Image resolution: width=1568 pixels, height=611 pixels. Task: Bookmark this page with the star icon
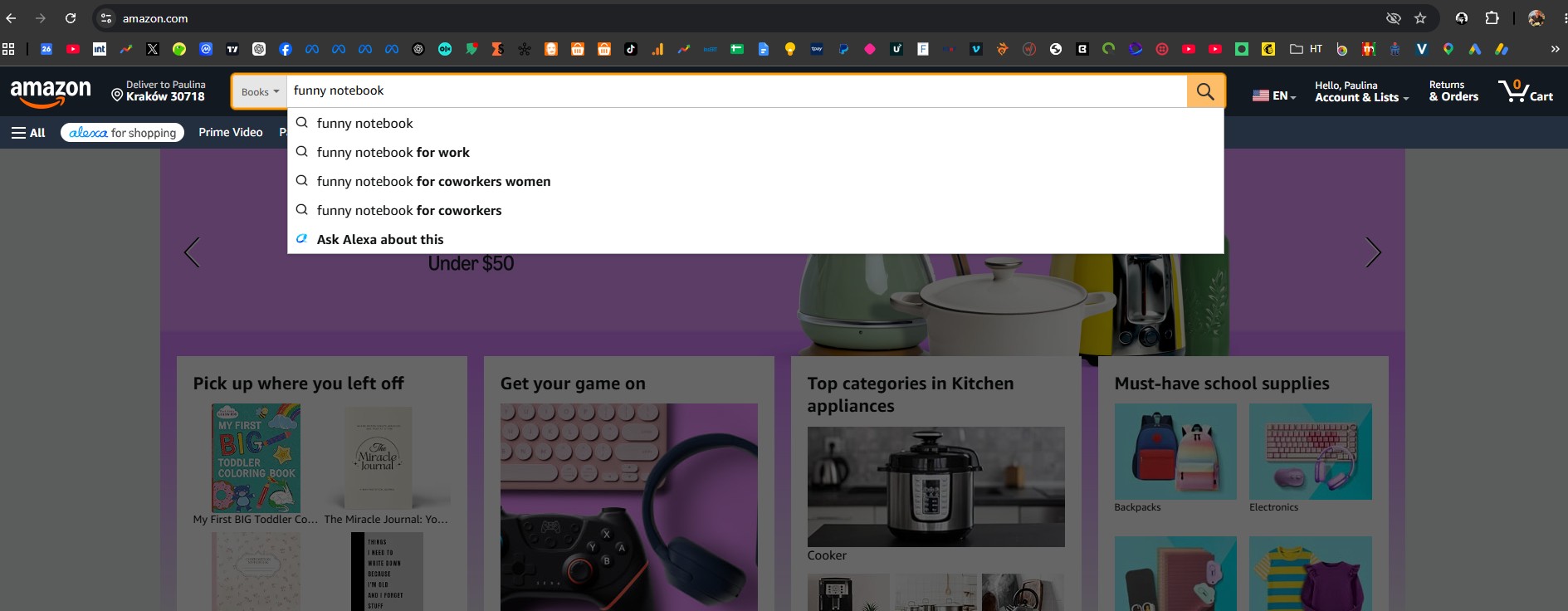(x=1420, y=18)
